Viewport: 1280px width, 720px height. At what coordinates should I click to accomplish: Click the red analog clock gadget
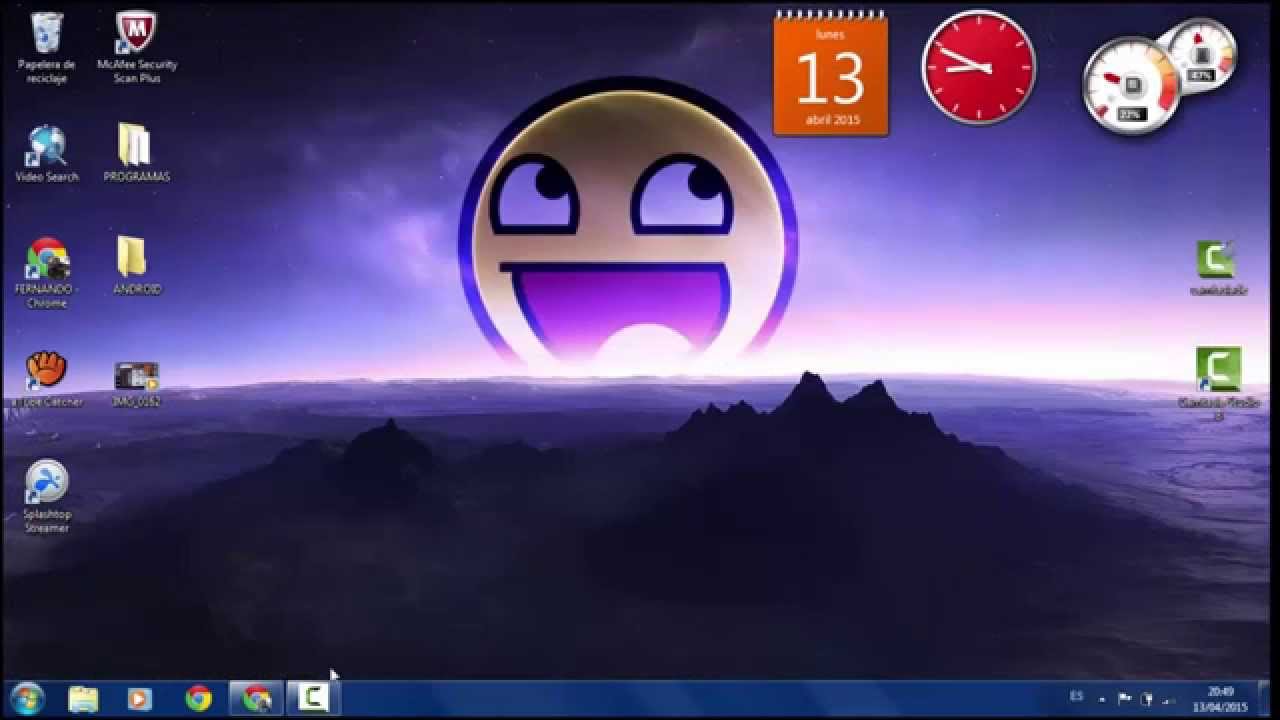pyautogui.click(x=978, y=67)
